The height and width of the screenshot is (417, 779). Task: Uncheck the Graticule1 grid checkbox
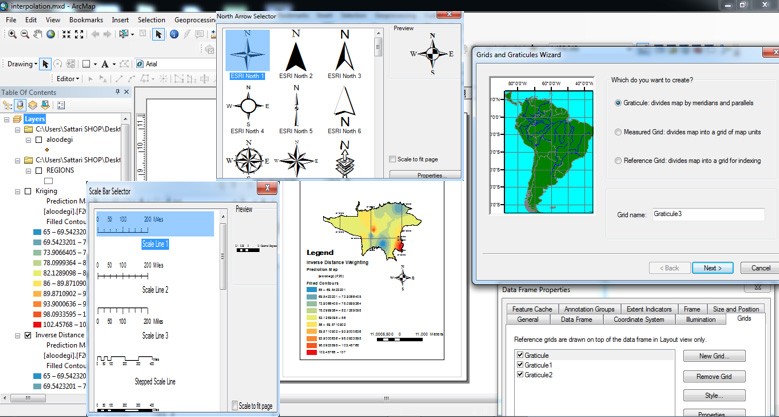point(517,366)
